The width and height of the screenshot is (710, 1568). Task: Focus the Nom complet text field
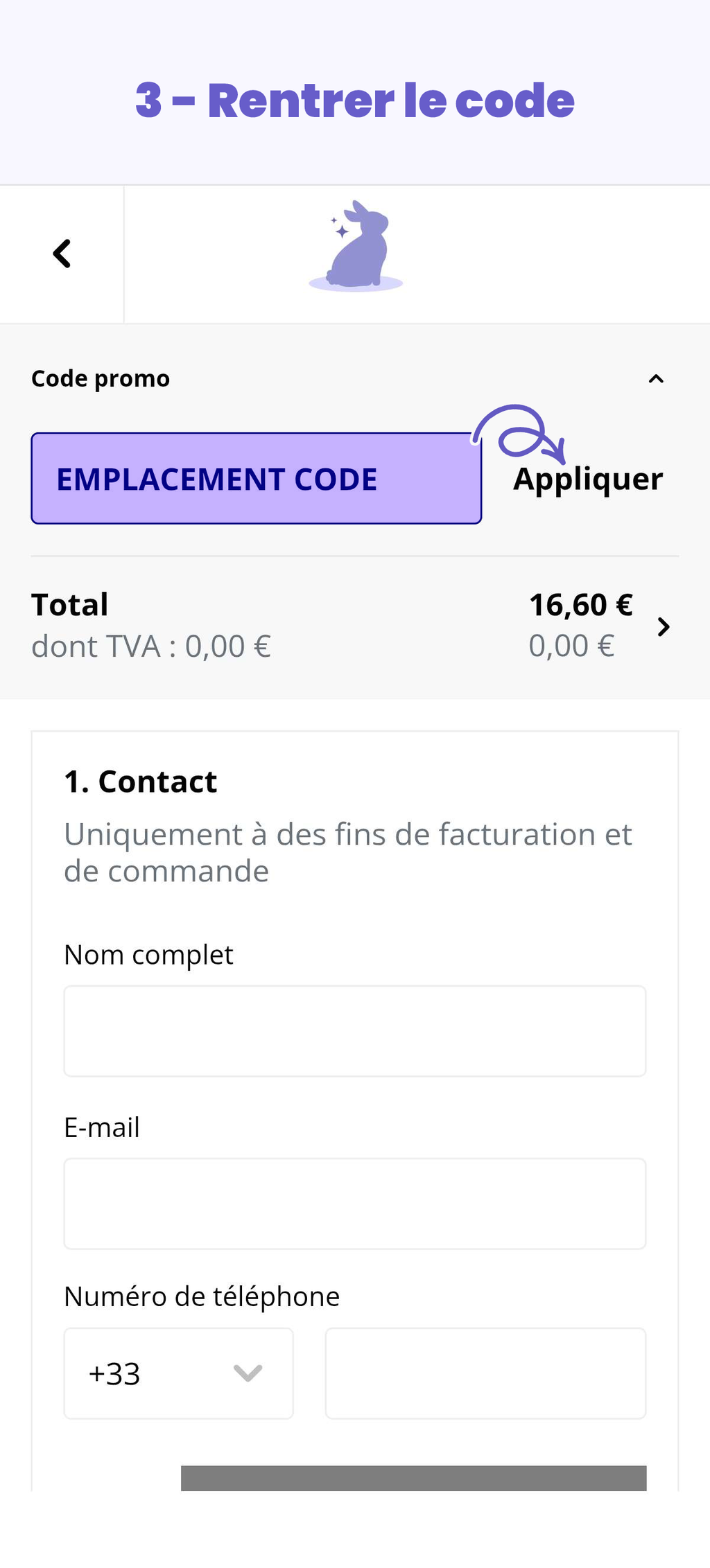(355, 1031)
